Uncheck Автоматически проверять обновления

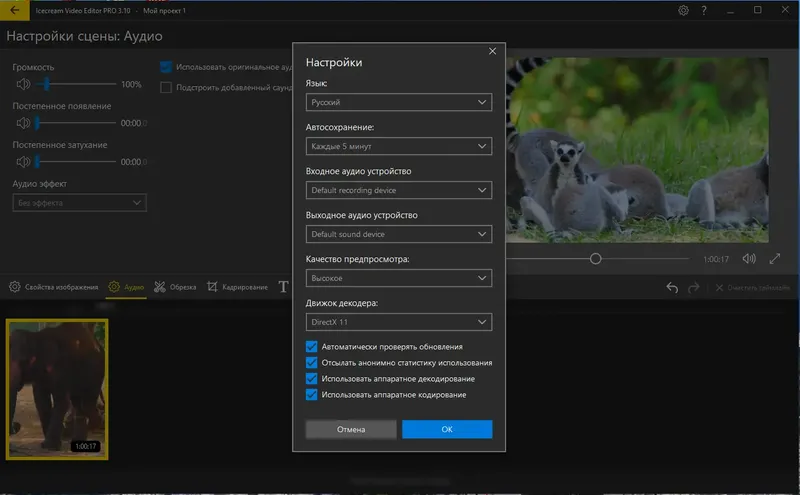click(x=311, y=347)
